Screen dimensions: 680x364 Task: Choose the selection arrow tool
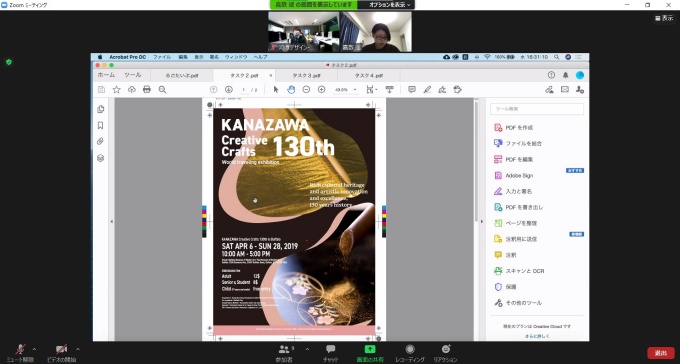coord(276,89)
